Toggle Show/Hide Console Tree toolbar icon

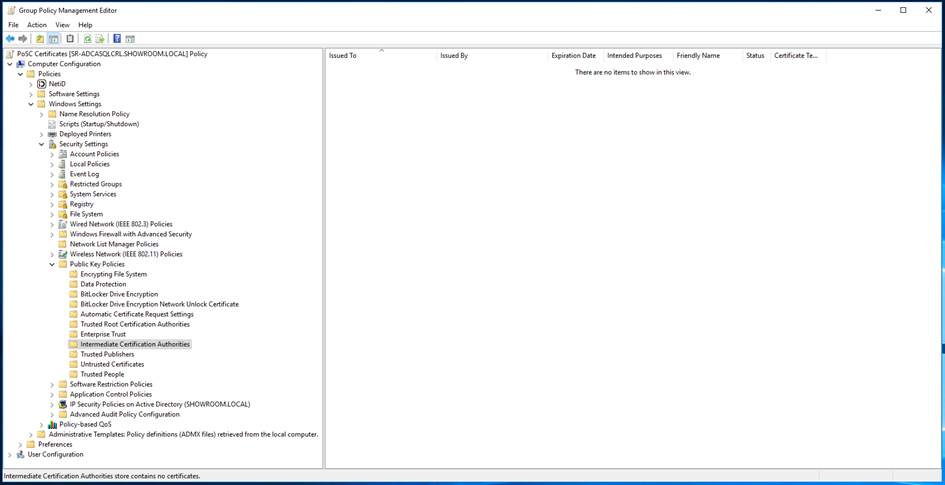pos(54,39)
